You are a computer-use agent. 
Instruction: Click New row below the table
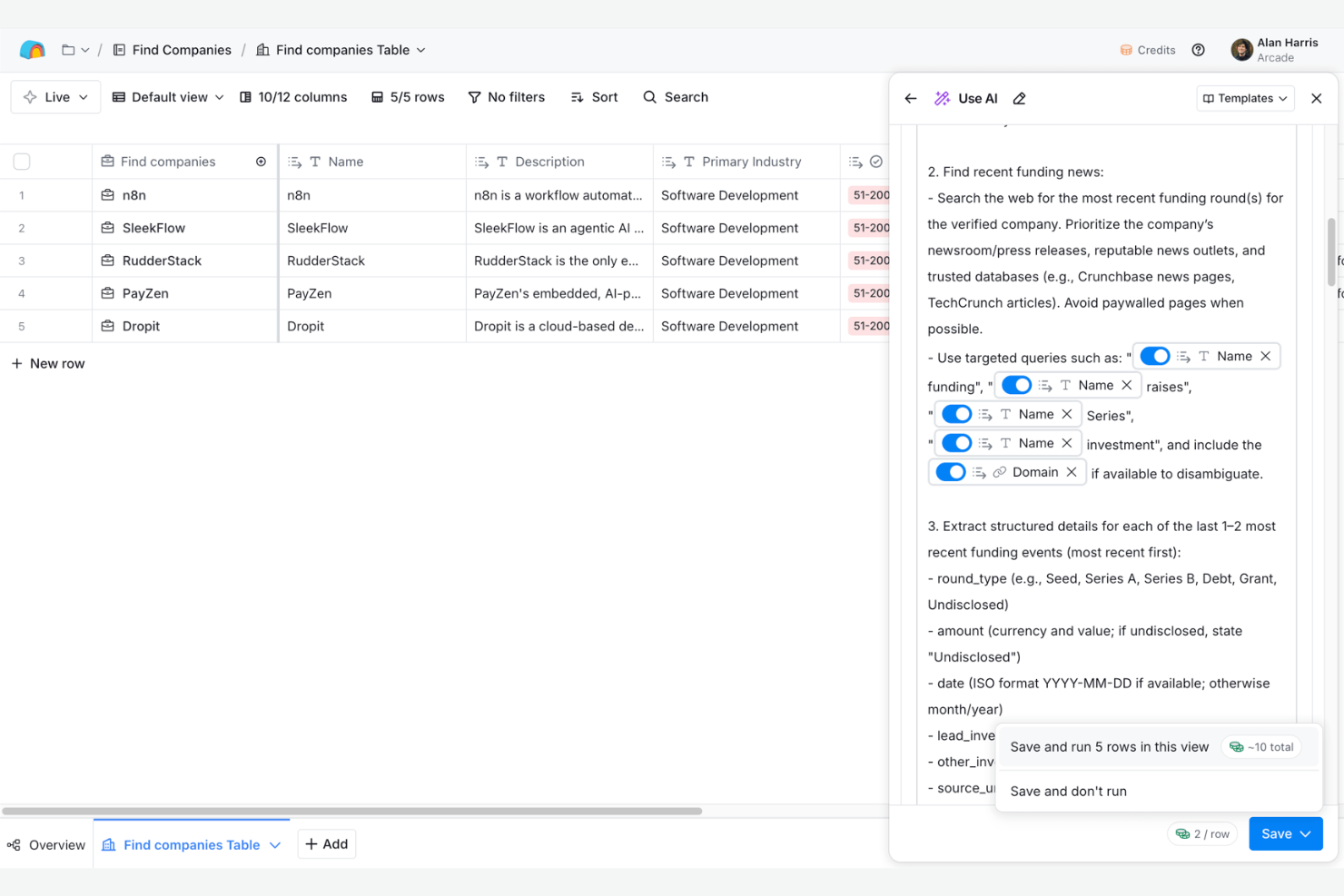pos(48,363)
